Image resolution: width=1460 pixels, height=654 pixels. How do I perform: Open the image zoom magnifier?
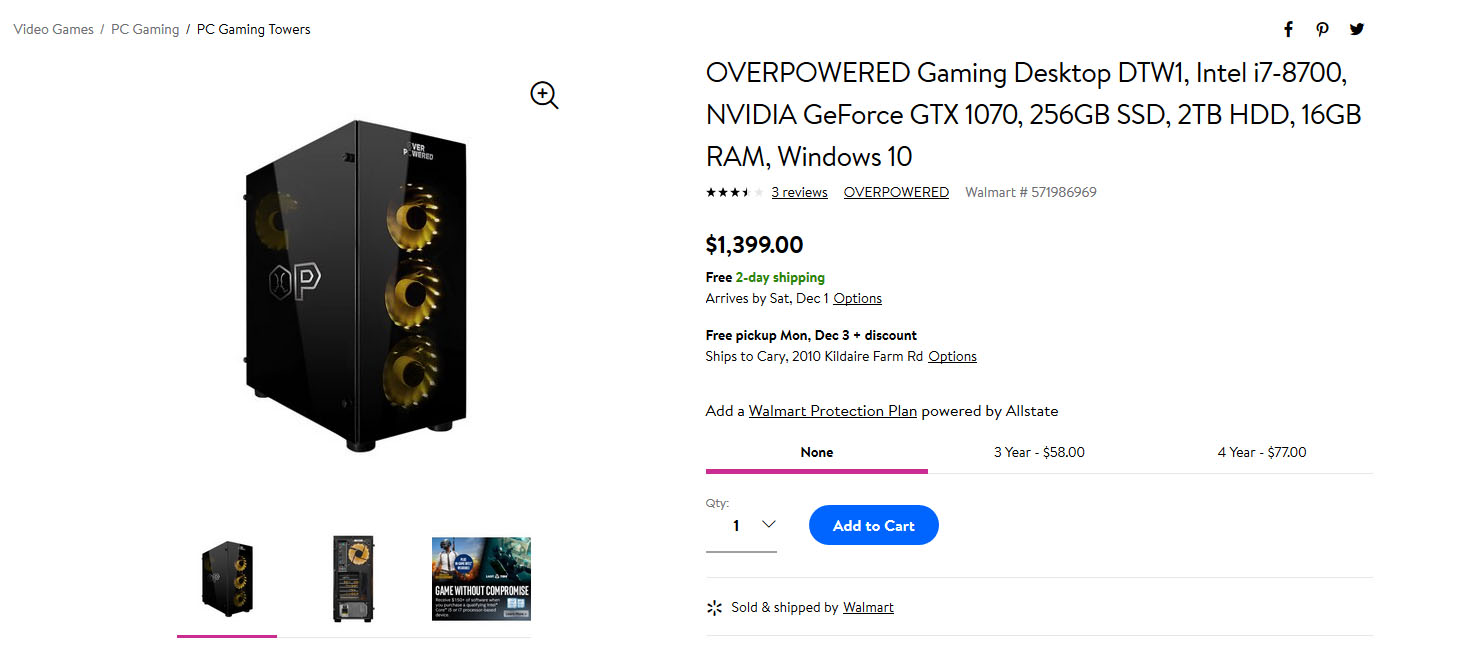pos(543,94)
